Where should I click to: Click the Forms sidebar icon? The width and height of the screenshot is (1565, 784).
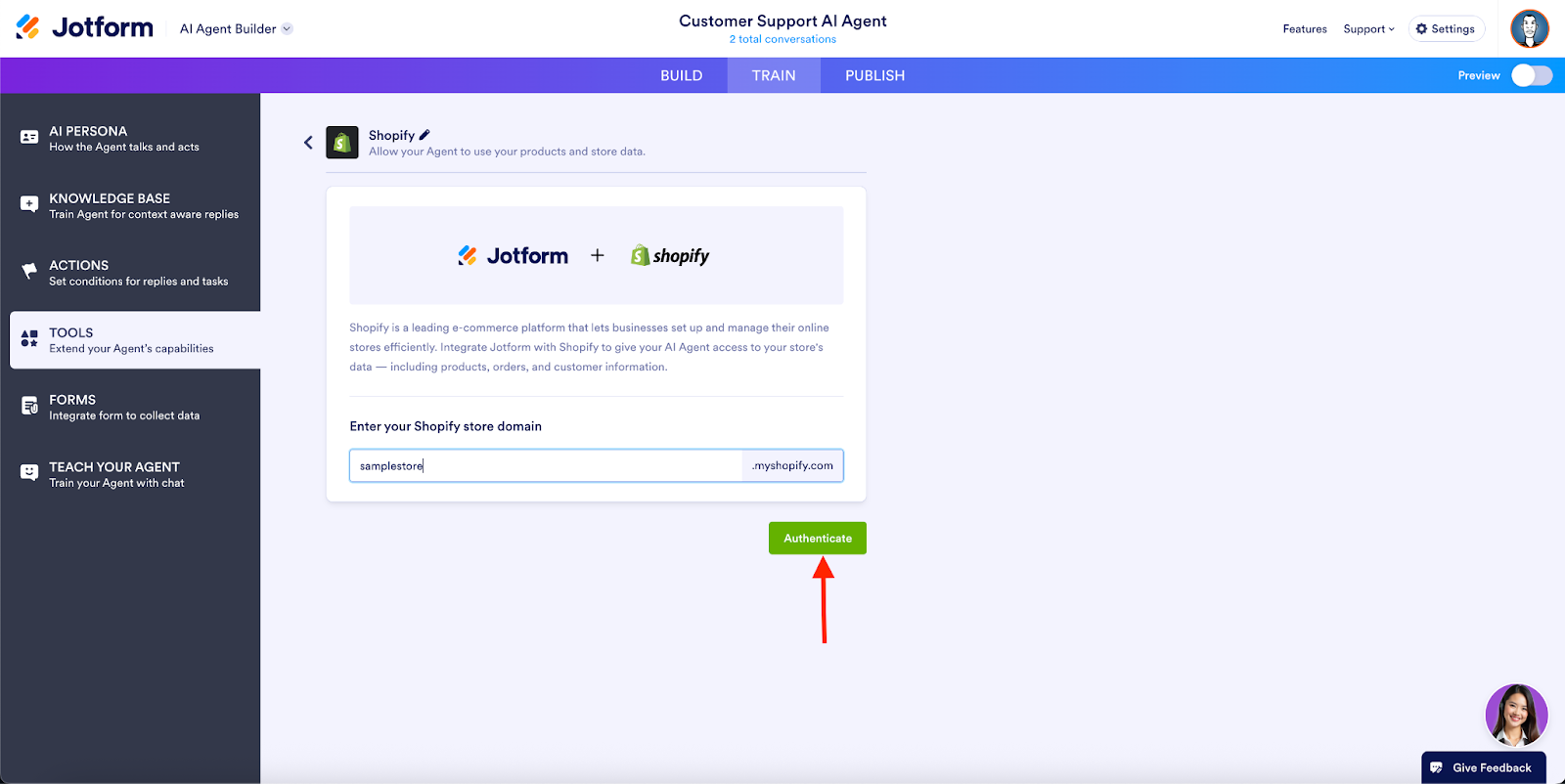(x=29, y=406)
